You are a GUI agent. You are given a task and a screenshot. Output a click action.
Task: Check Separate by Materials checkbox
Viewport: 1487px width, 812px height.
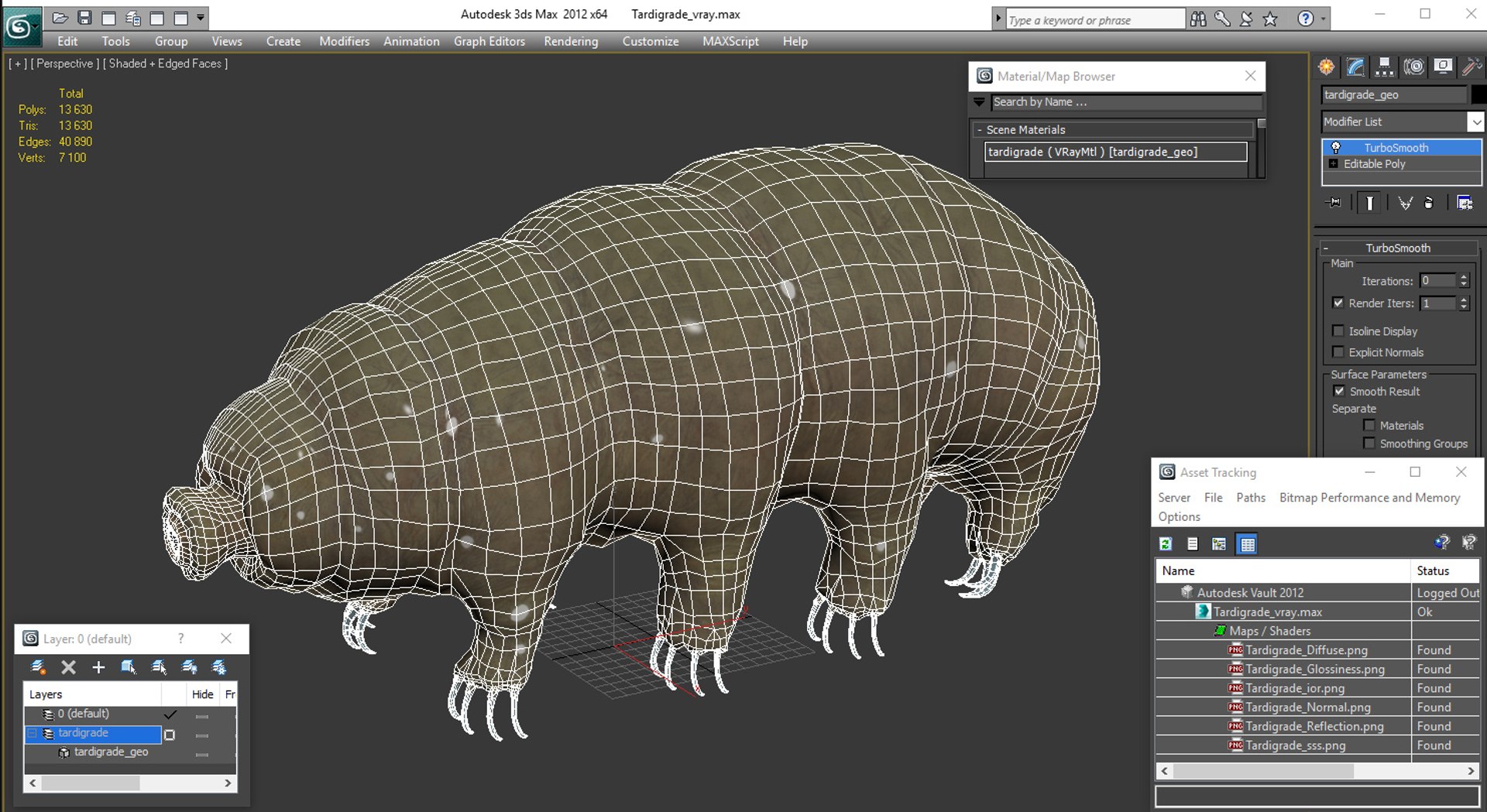(1369, 425)
